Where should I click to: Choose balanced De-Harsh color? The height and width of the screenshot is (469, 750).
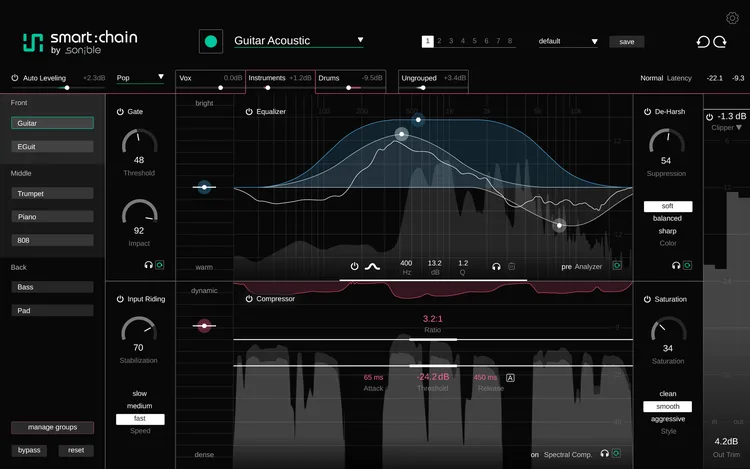[x=667, y=218]
